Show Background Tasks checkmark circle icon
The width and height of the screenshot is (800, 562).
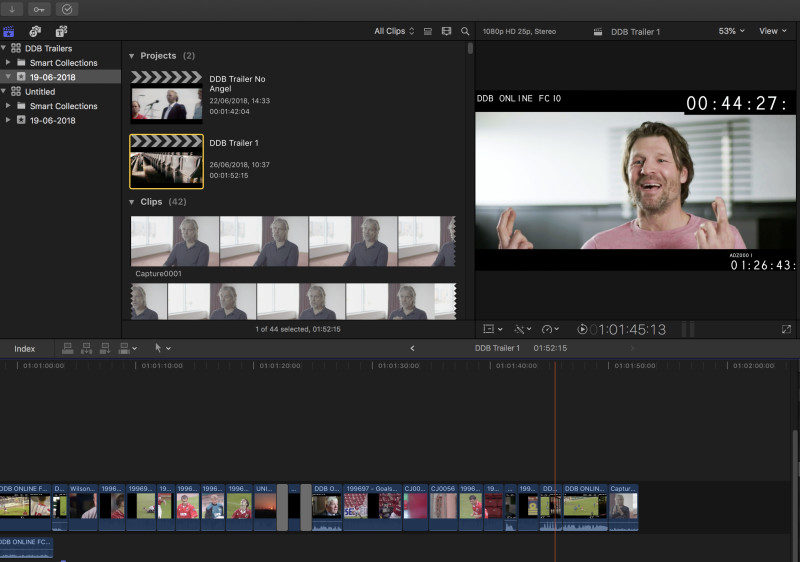(67, 9)
